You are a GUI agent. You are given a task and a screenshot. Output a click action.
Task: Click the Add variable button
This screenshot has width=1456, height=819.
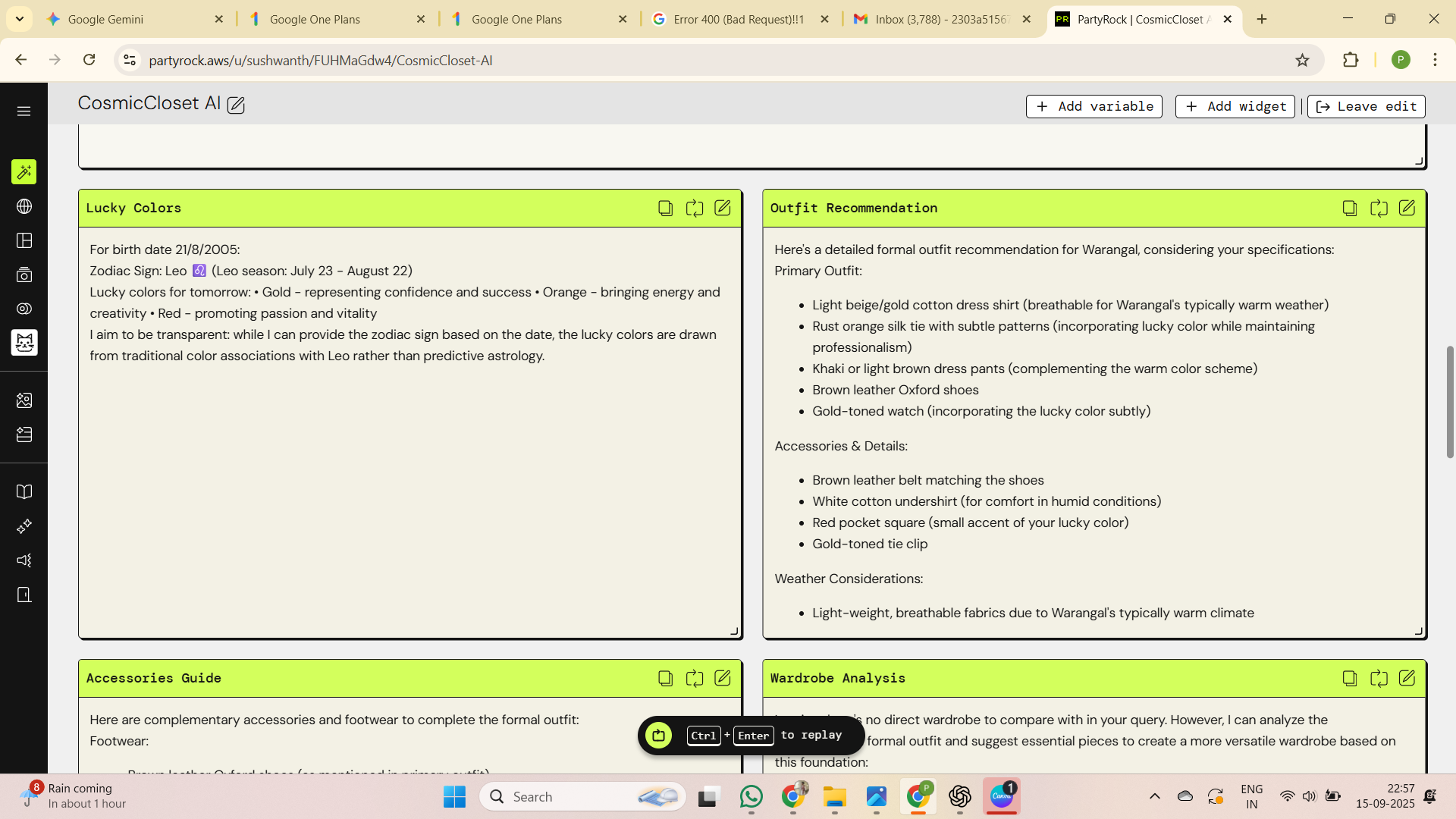1094,106
